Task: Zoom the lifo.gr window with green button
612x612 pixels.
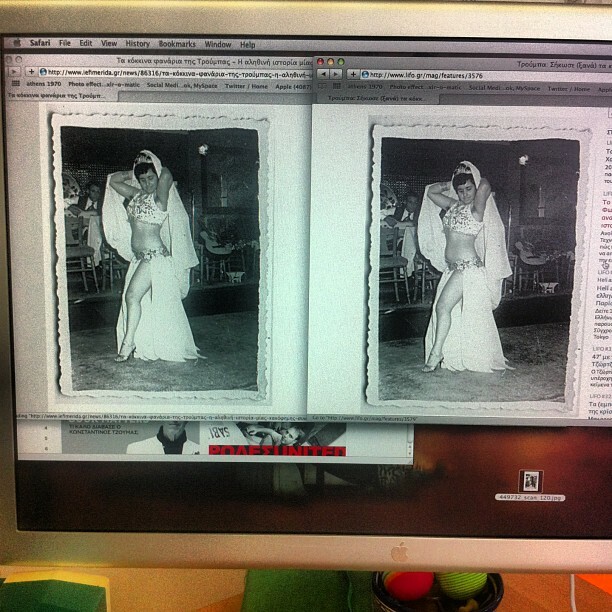Action: pos(341,62)
